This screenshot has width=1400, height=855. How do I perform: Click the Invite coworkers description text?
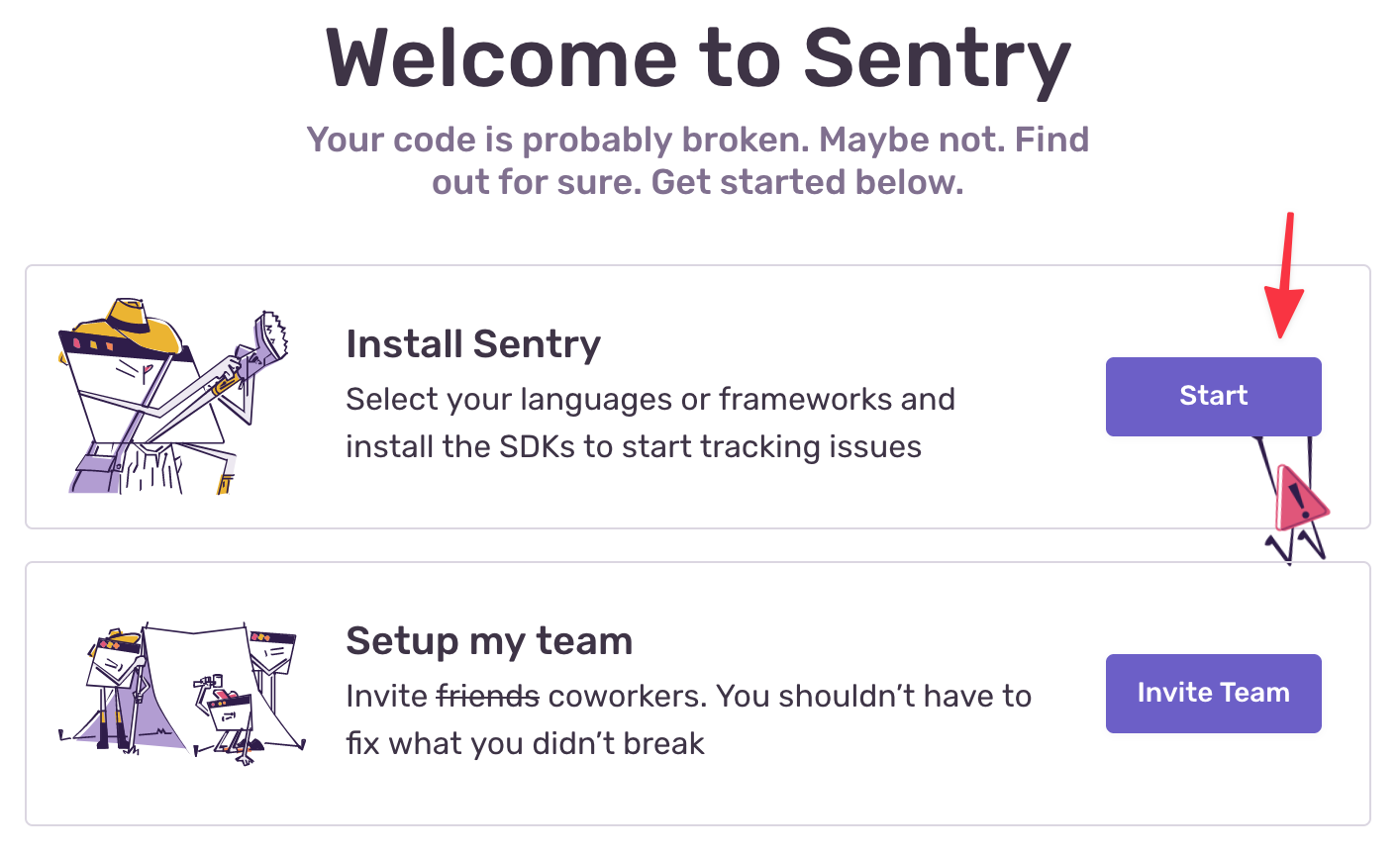click(x=688, y=719)
